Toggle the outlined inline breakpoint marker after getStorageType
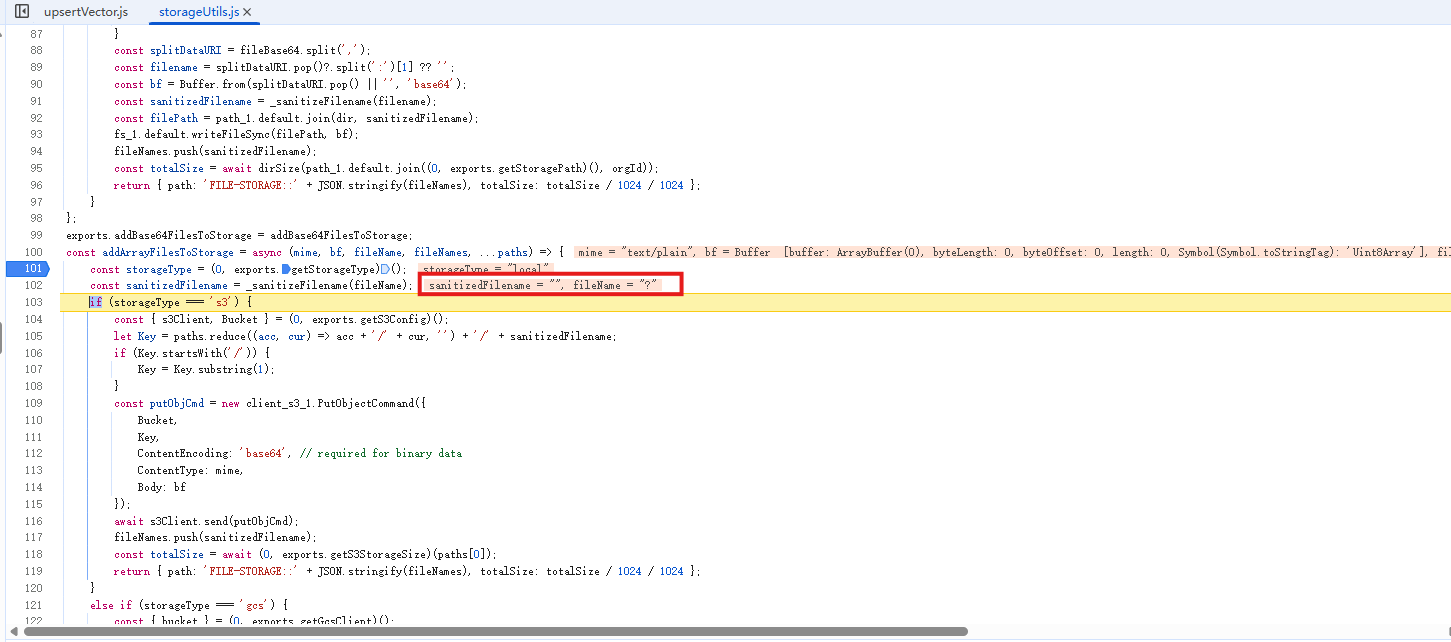The width and height of the screenshot is (1451, 642). (x=384, y=269)
